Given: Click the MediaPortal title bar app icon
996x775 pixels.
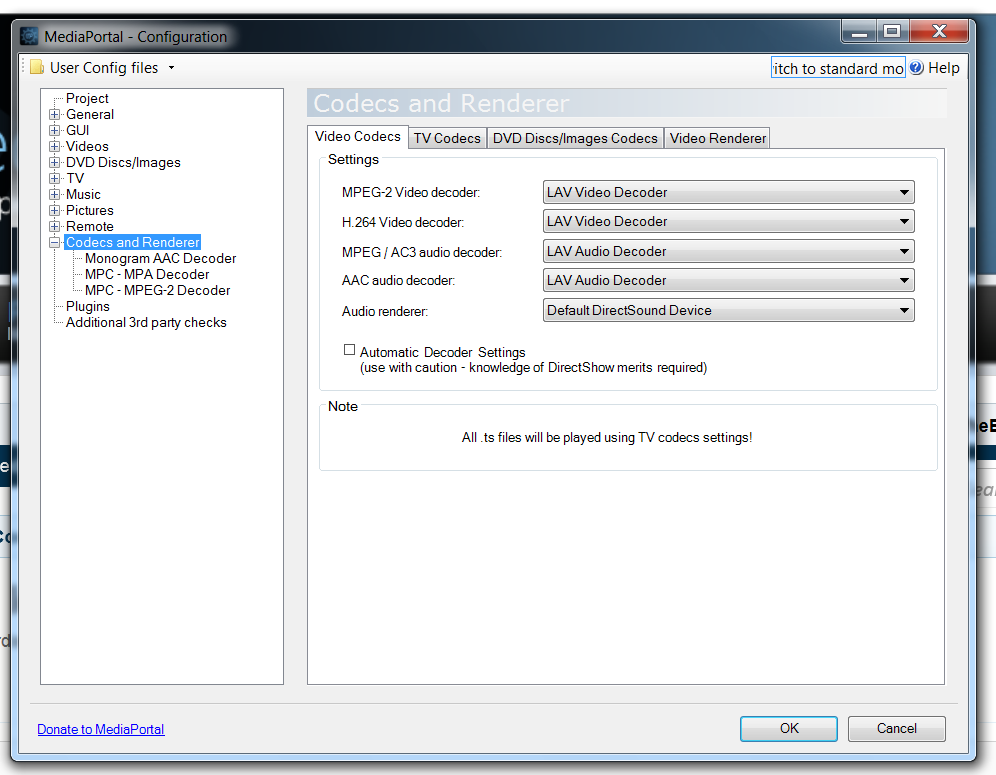Looking at the screenshot, I should [30, 37].
